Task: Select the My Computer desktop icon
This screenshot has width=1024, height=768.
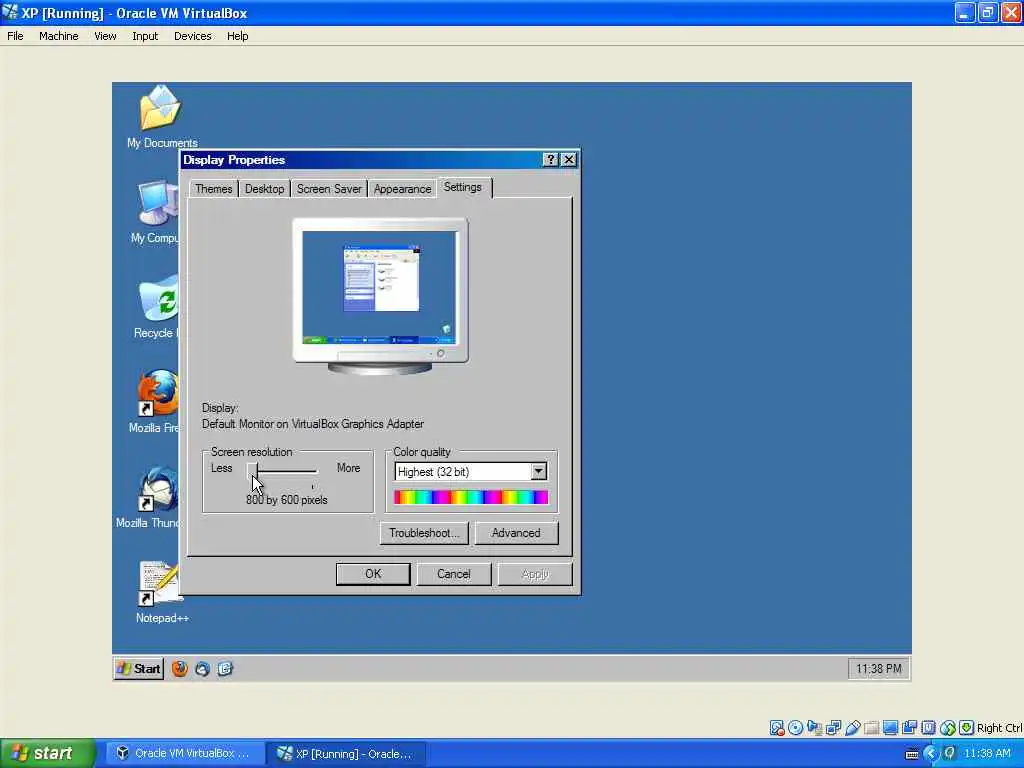Action: pos(155,212)
